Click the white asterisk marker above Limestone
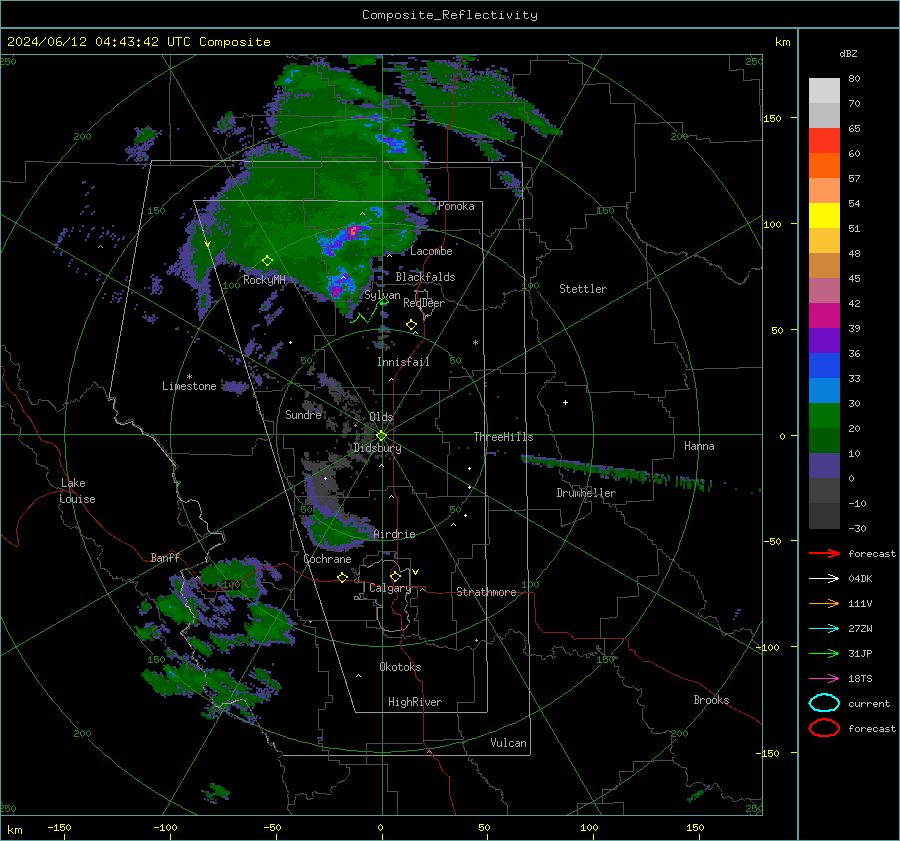 pyautogui.click(x=189, y=377)
